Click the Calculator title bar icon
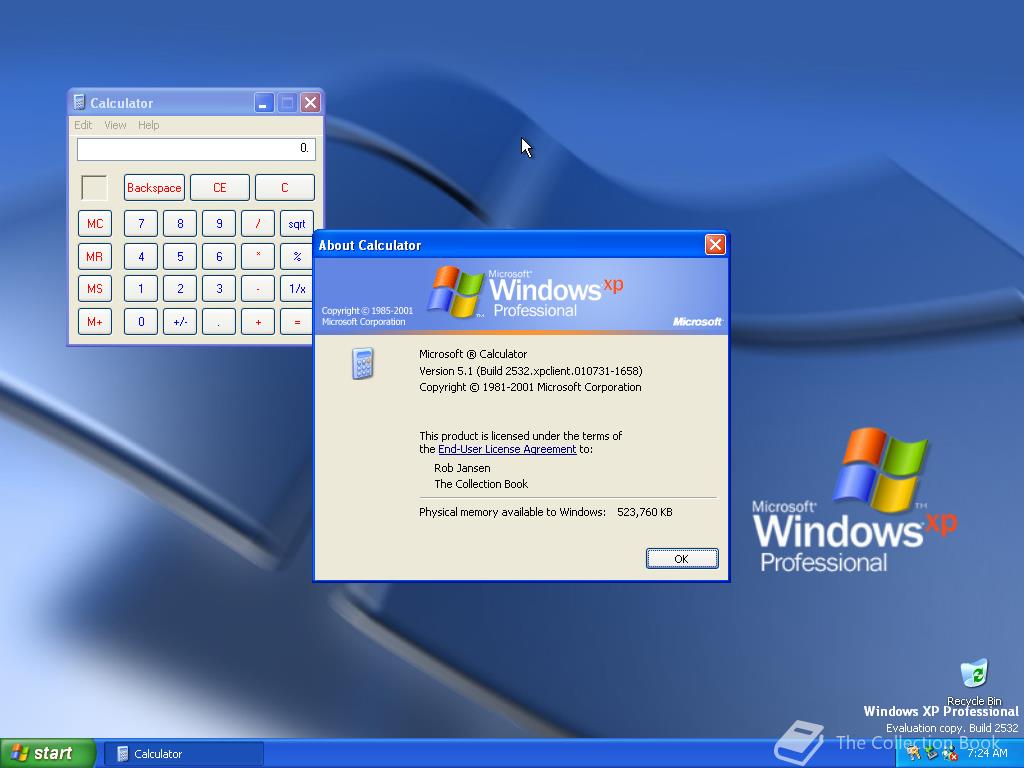 click(79, 102)
